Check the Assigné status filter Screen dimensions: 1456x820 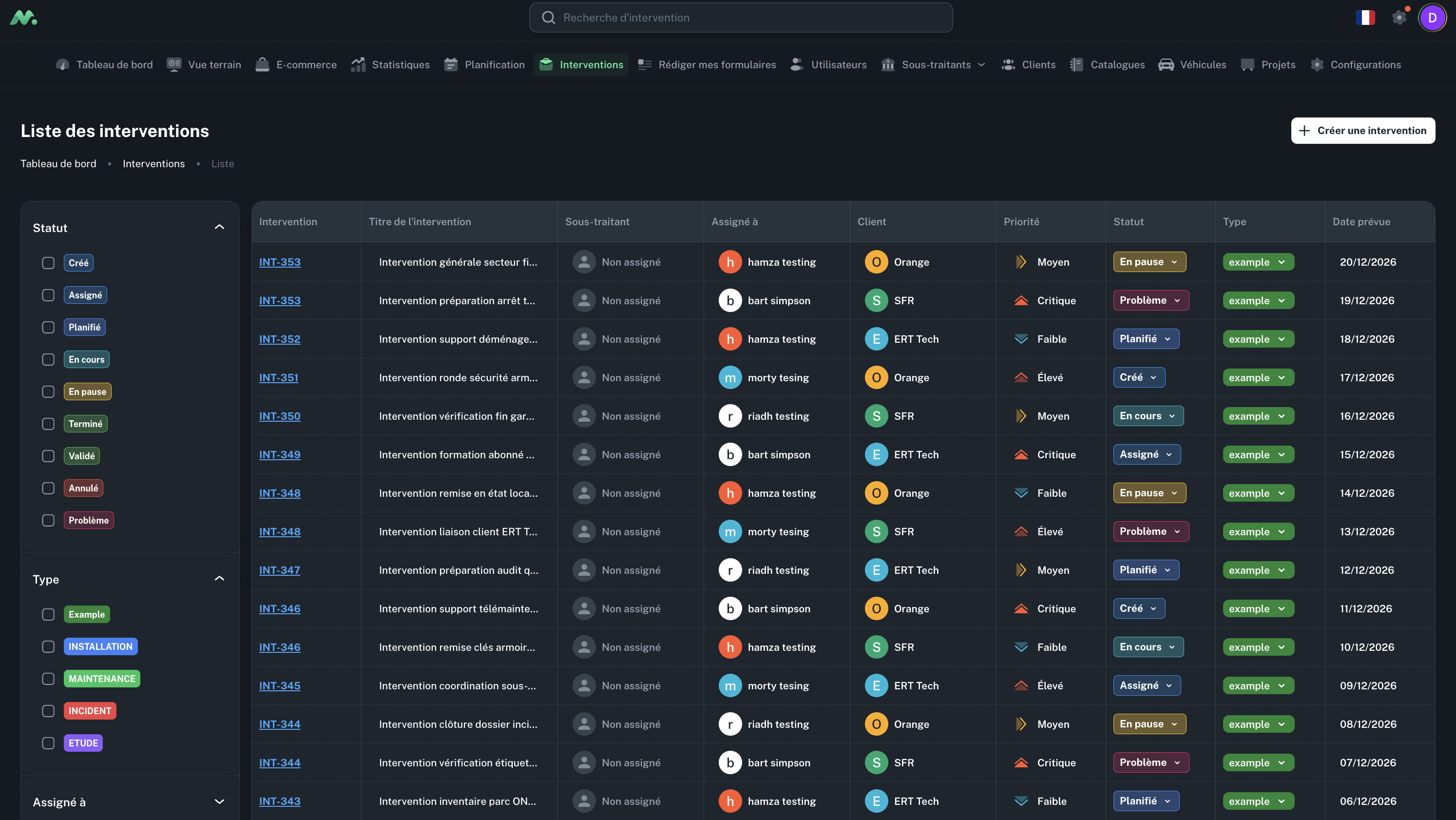click(48, 295)
